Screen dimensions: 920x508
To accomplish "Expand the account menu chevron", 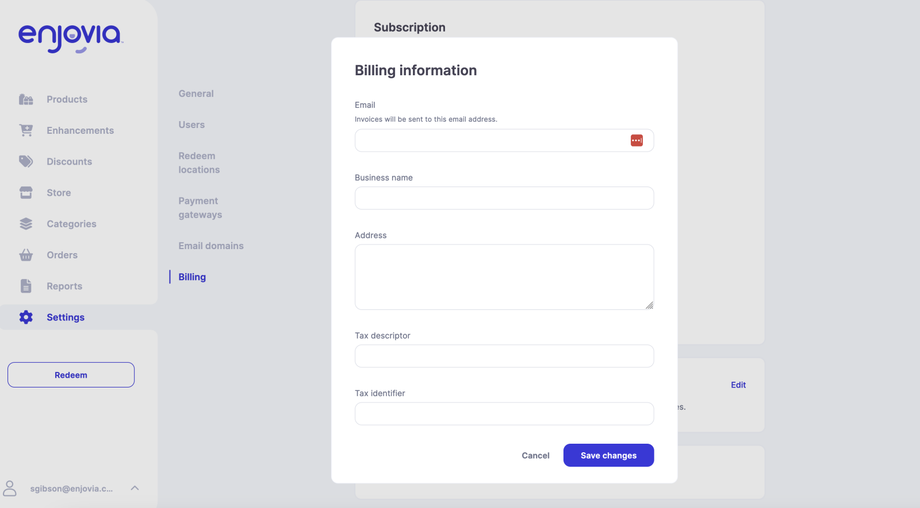I will 135,488.
